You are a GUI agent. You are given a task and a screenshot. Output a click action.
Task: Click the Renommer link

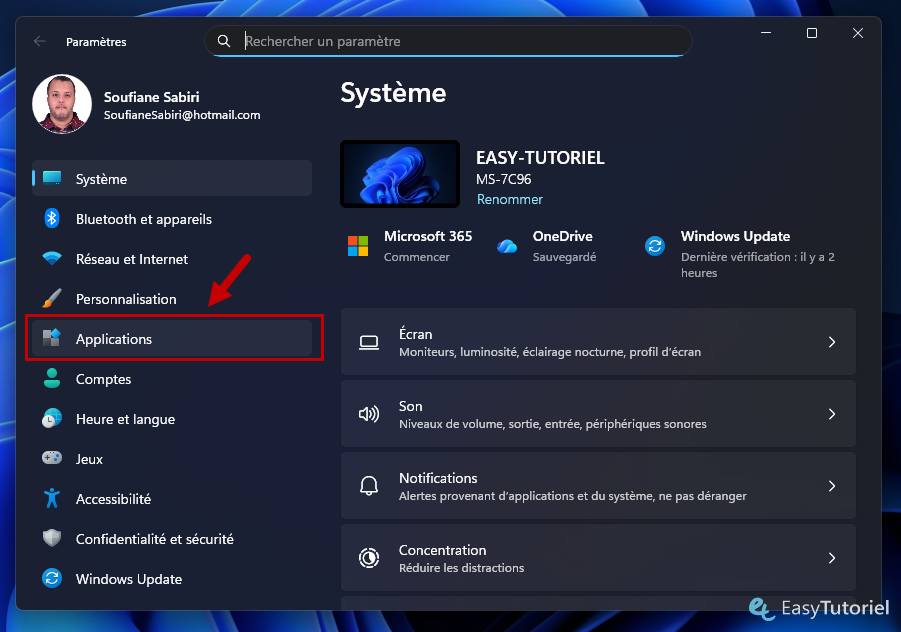[x=510, y=199]
